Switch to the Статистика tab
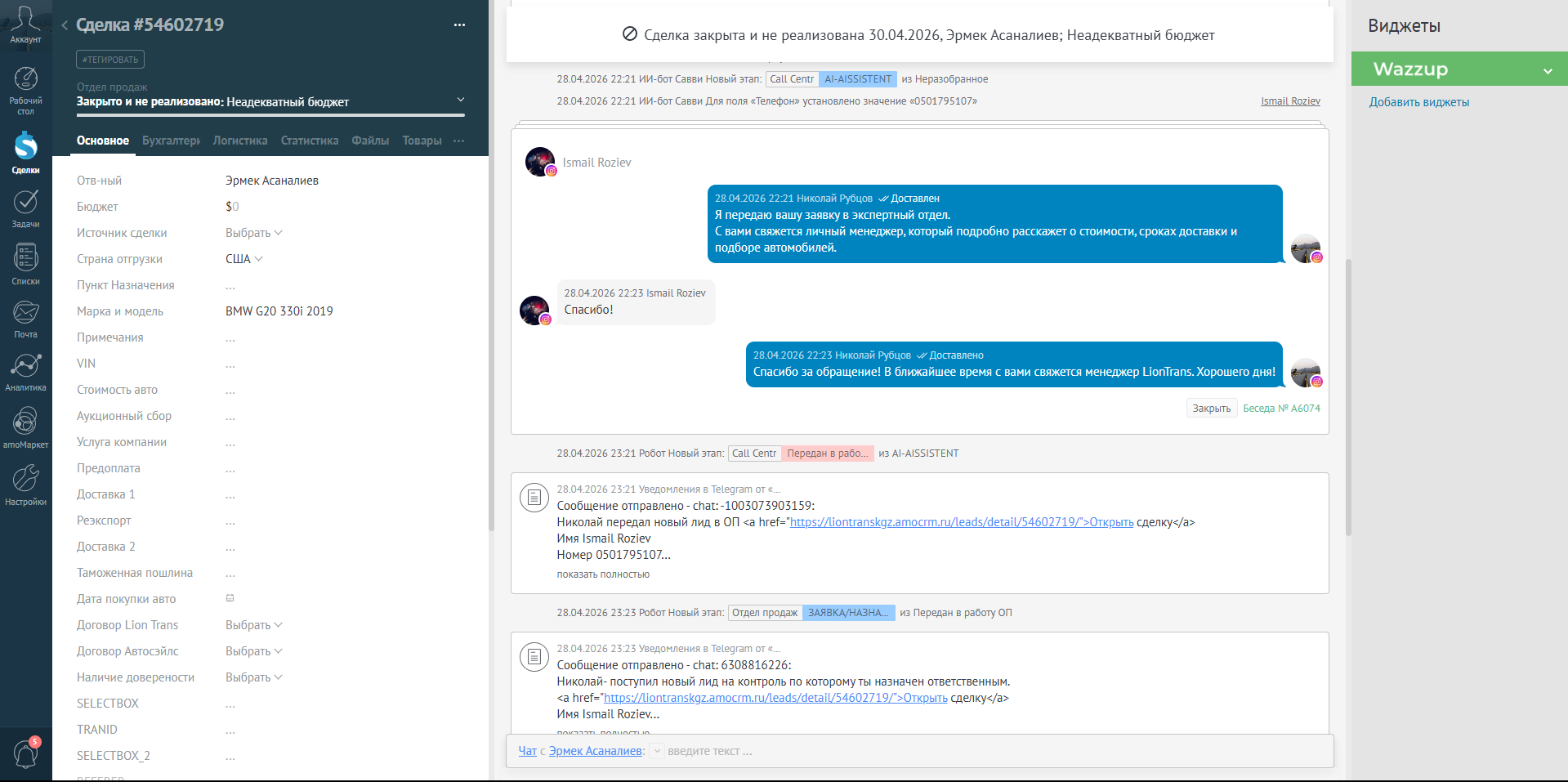This screenshot has height=782, width=1568. click(310, 141)
